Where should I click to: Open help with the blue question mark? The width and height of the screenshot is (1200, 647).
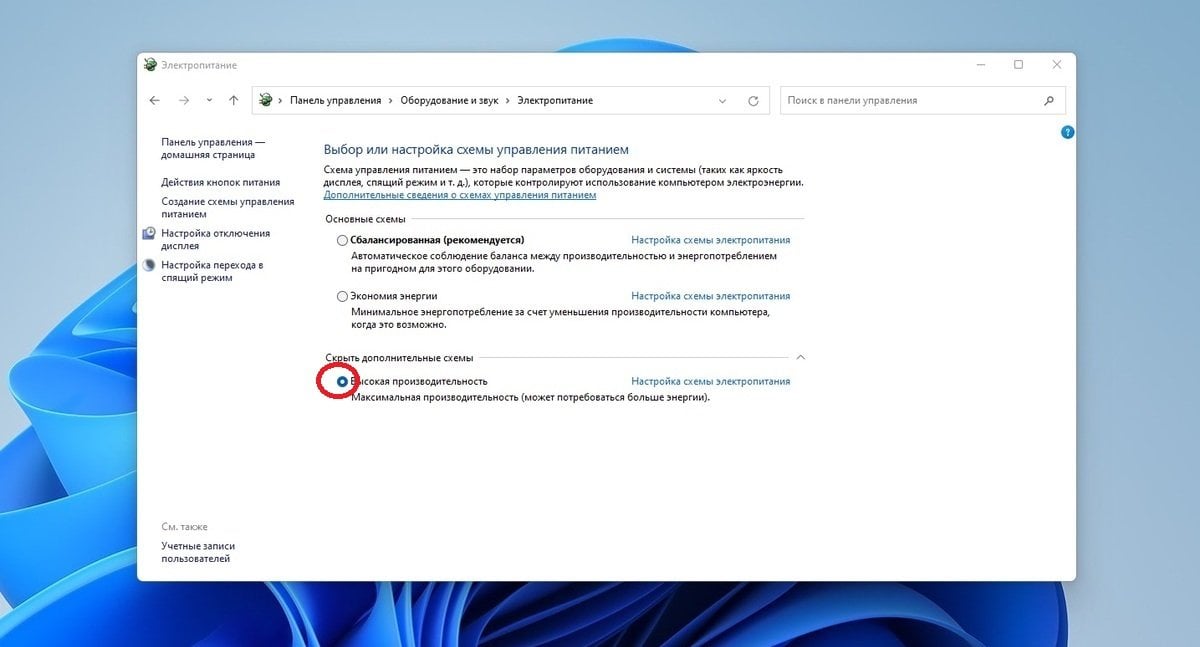tap(1067, 132)
